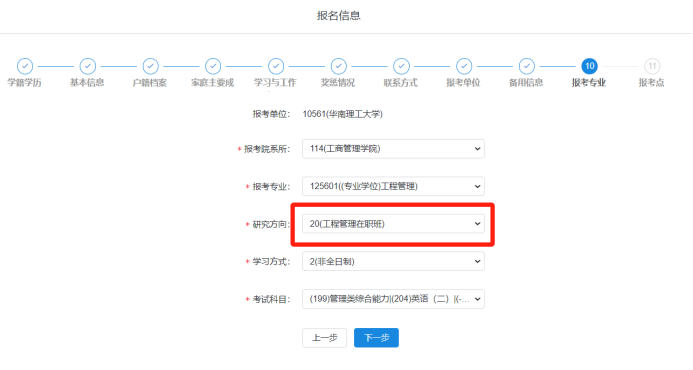The width and height of the screenshot is (693, 370).
Task: Select the 报考专业 step label
Action: click(589, 83)
